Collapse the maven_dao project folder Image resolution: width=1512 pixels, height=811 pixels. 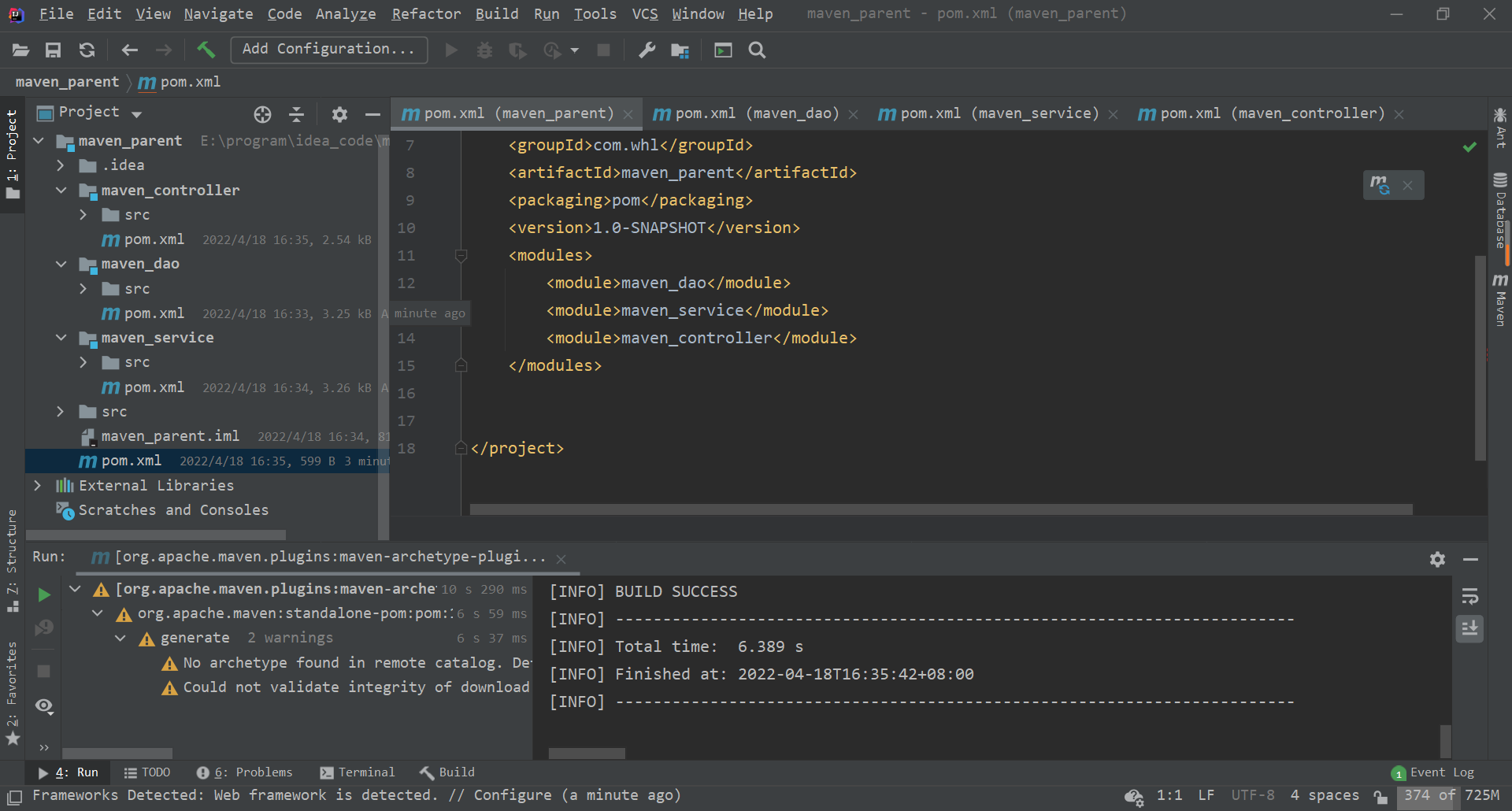click(61, 263)
